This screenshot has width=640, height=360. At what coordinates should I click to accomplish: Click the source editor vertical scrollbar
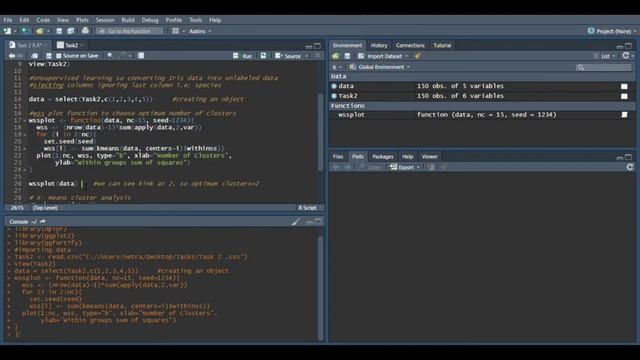click(x=321, y=132)
